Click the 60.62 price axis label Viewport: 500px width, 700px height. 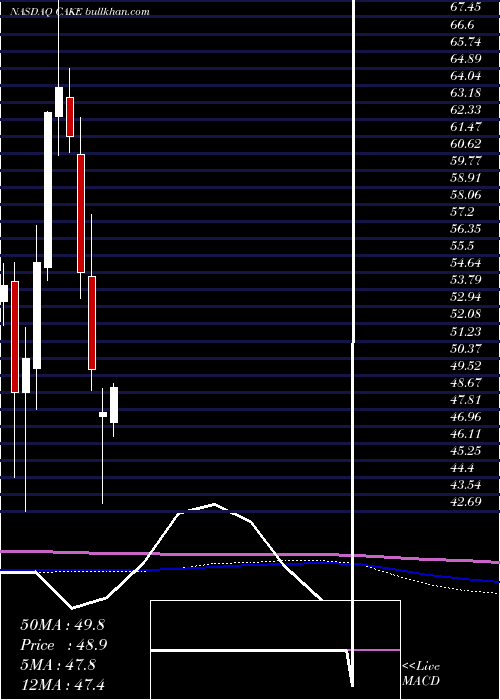tap(466, 143)
